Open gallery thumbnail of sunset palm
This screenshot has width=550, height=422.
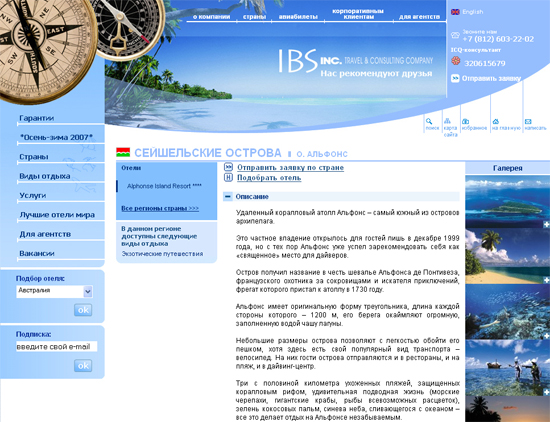508,409
